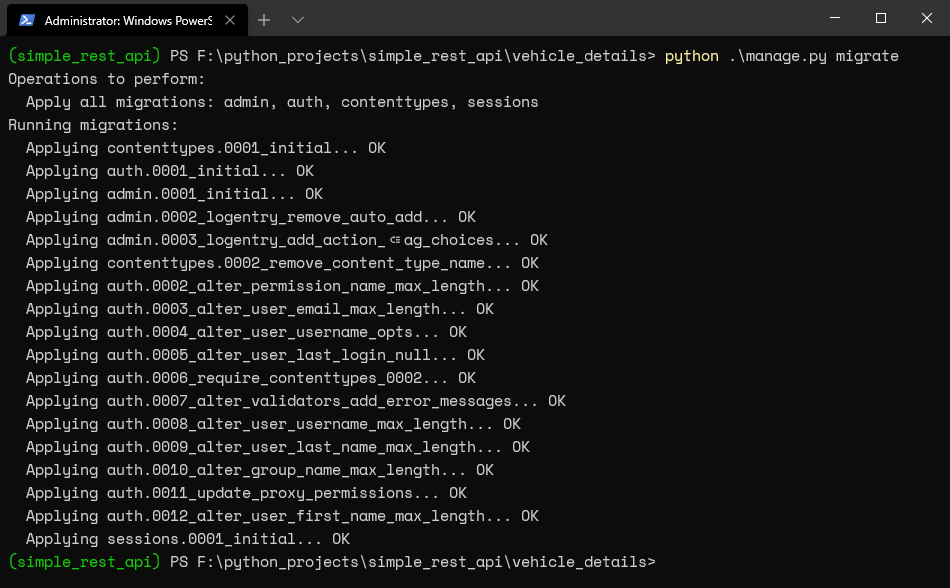Screen dimensions: 950x588
Task: Close the Administrator: Windows PowerShell tab
Action: 230,20
